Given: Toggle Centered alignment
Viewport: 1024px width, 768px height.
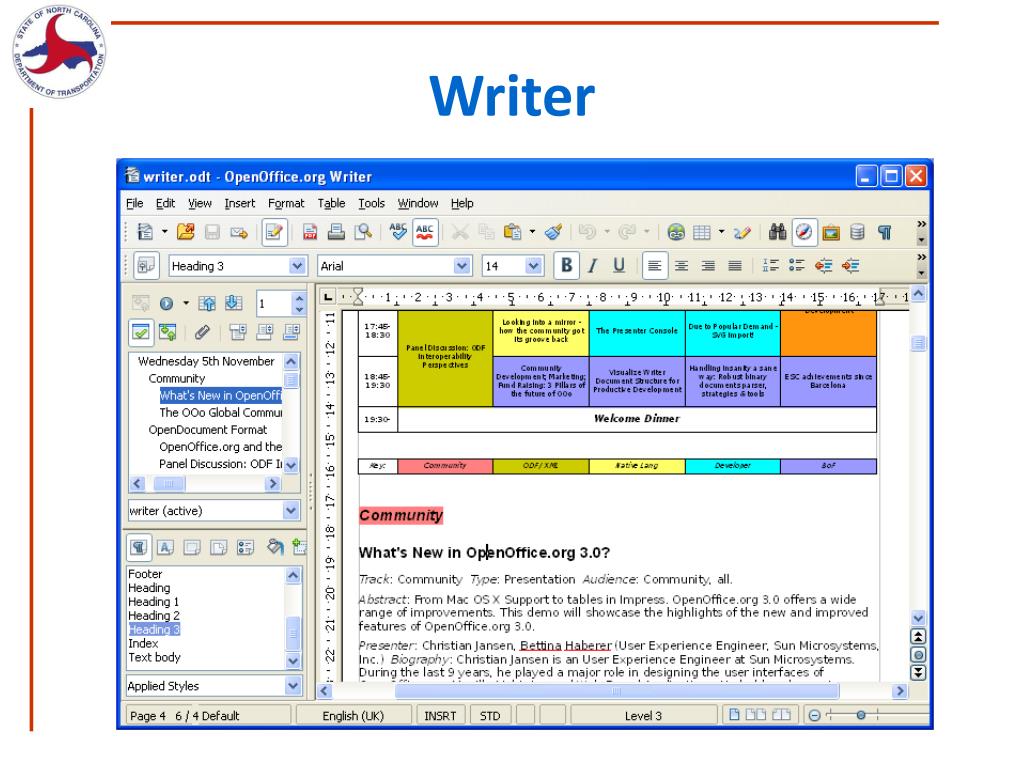Looking at the screenshot, I should 681,266.
